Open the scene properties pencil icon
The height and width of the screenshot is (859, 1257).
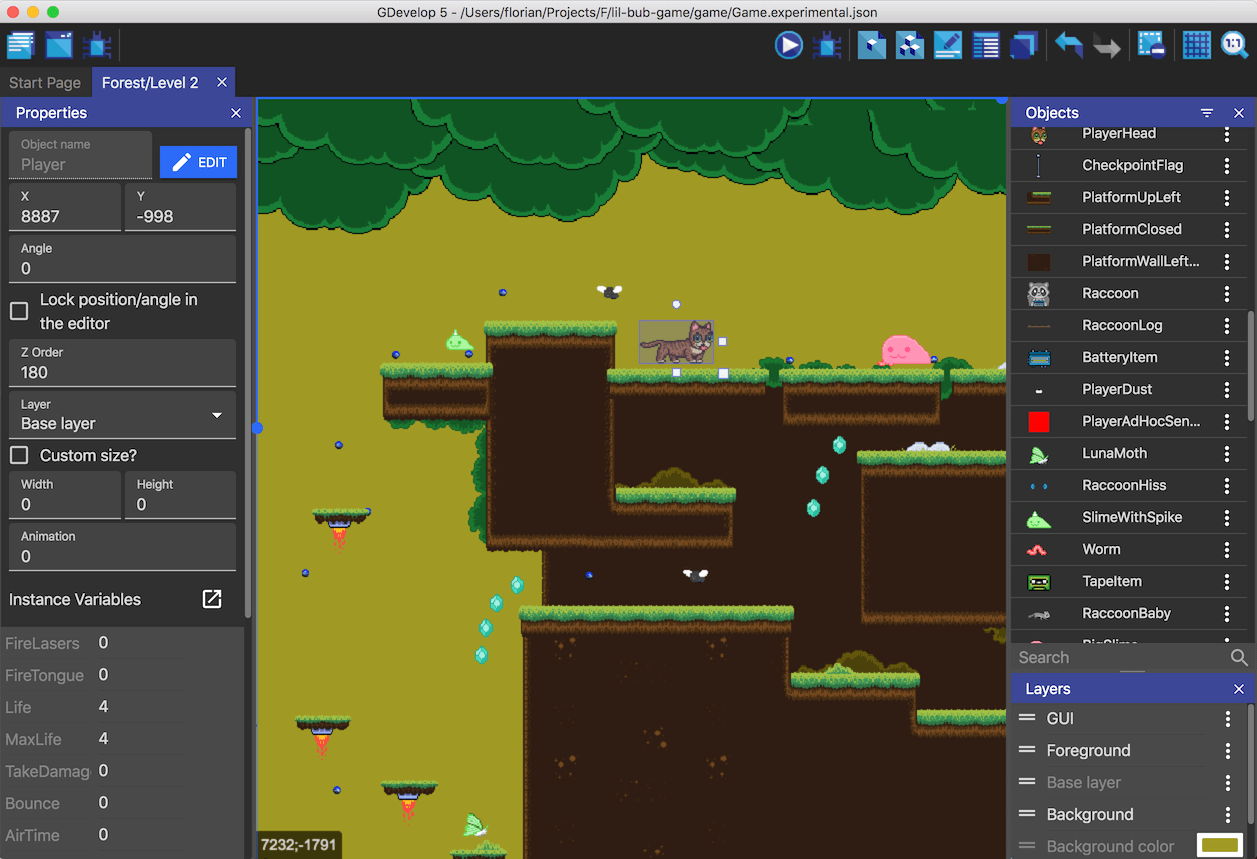point(947,44)
